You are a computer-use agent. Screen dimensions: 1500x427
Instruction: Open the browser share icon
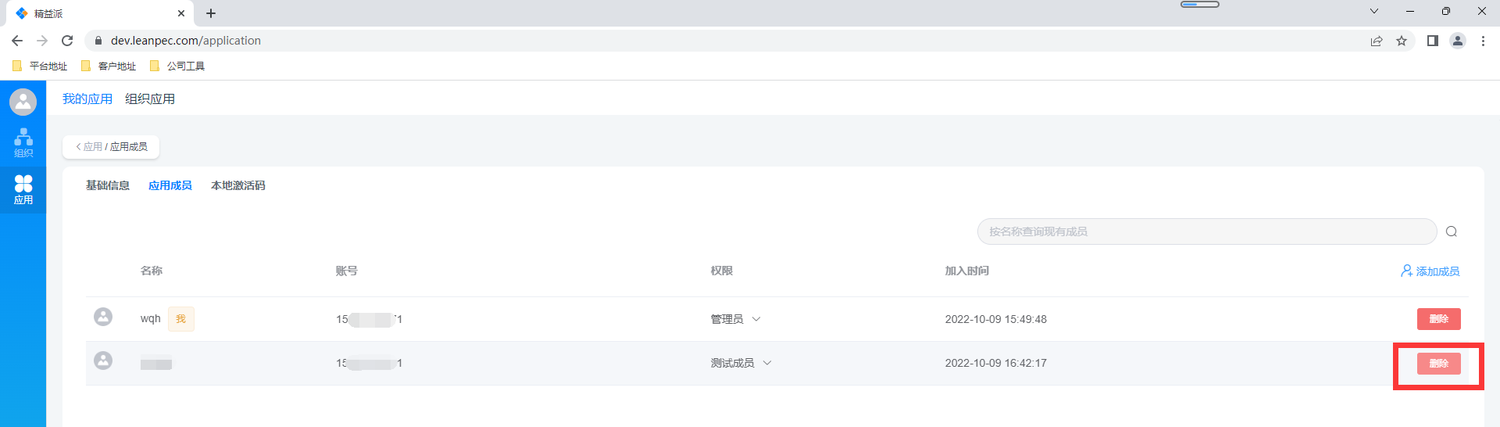(1376, 41)
